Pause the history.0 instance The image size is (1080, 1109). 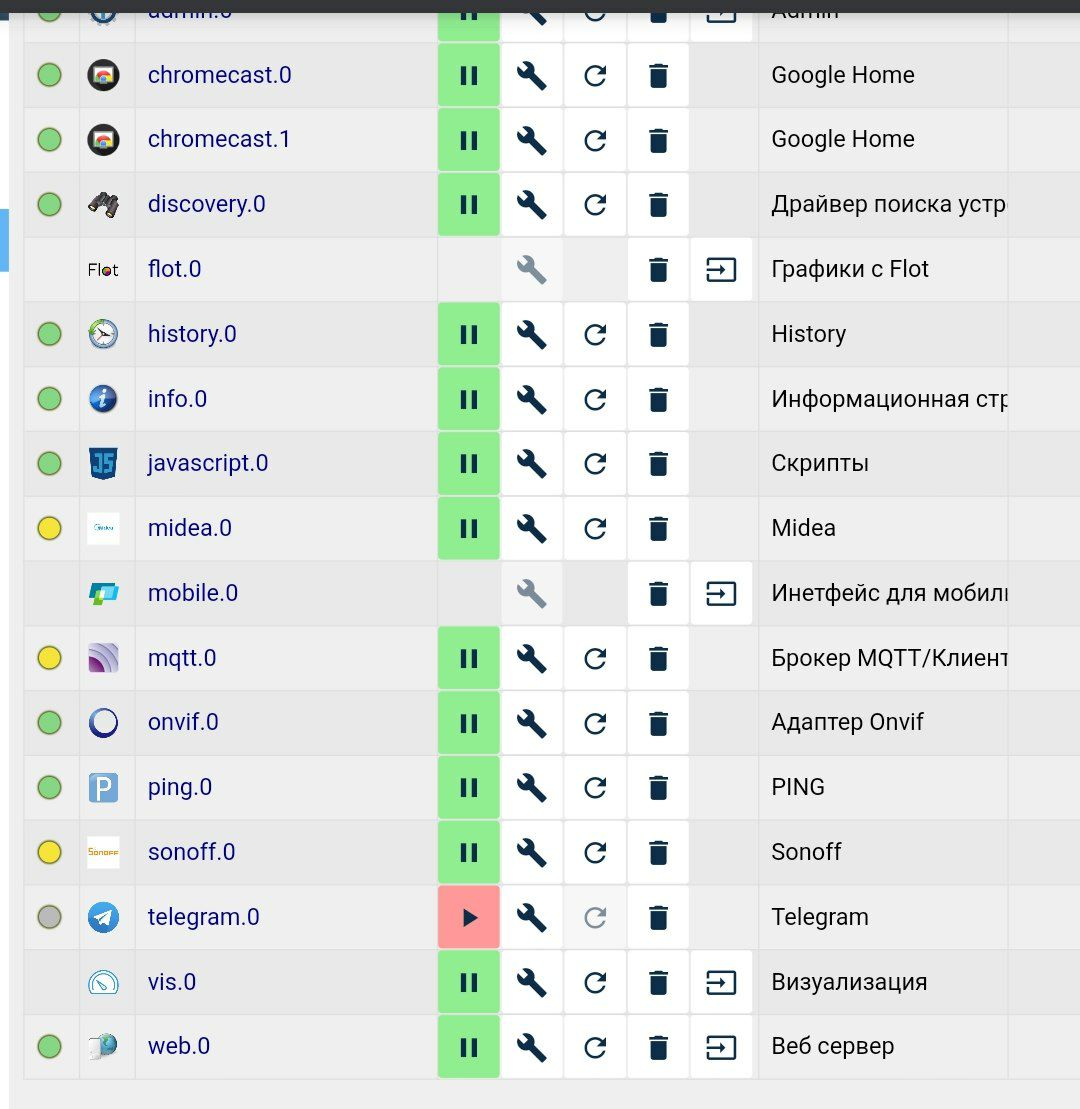pyautogui.click(x=469, y=334)
